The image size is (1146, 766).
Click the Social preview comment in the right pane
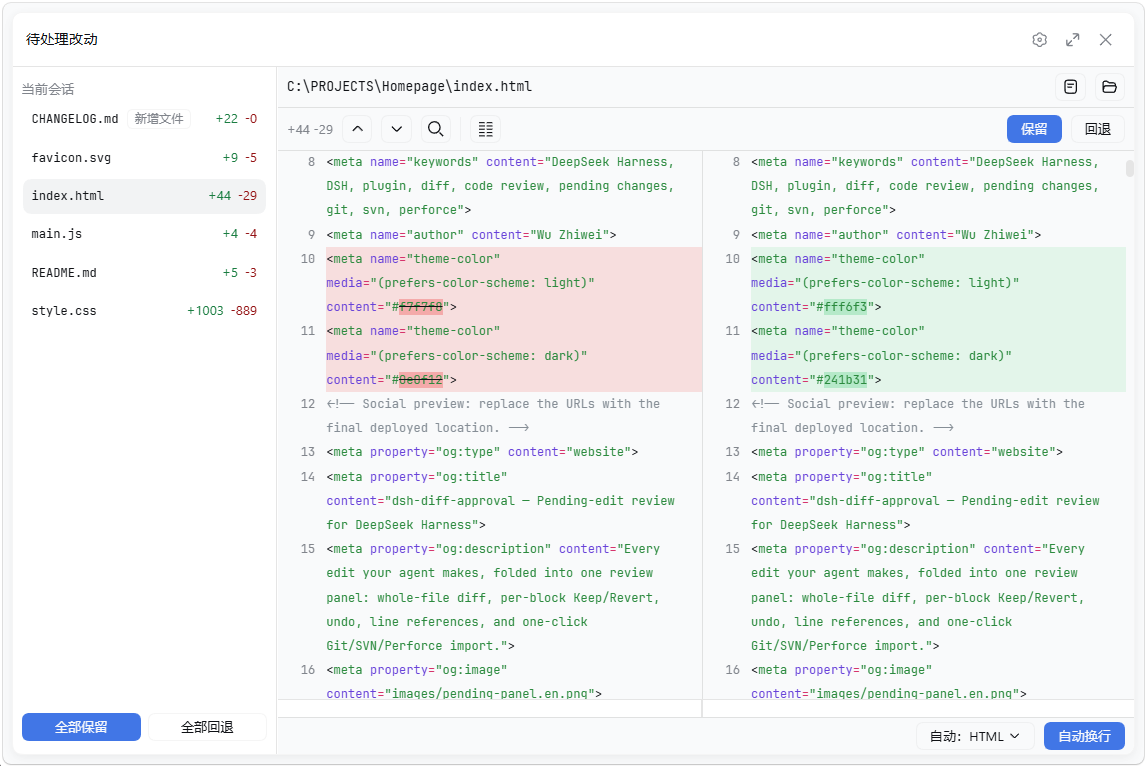click(x=918, y=416)
